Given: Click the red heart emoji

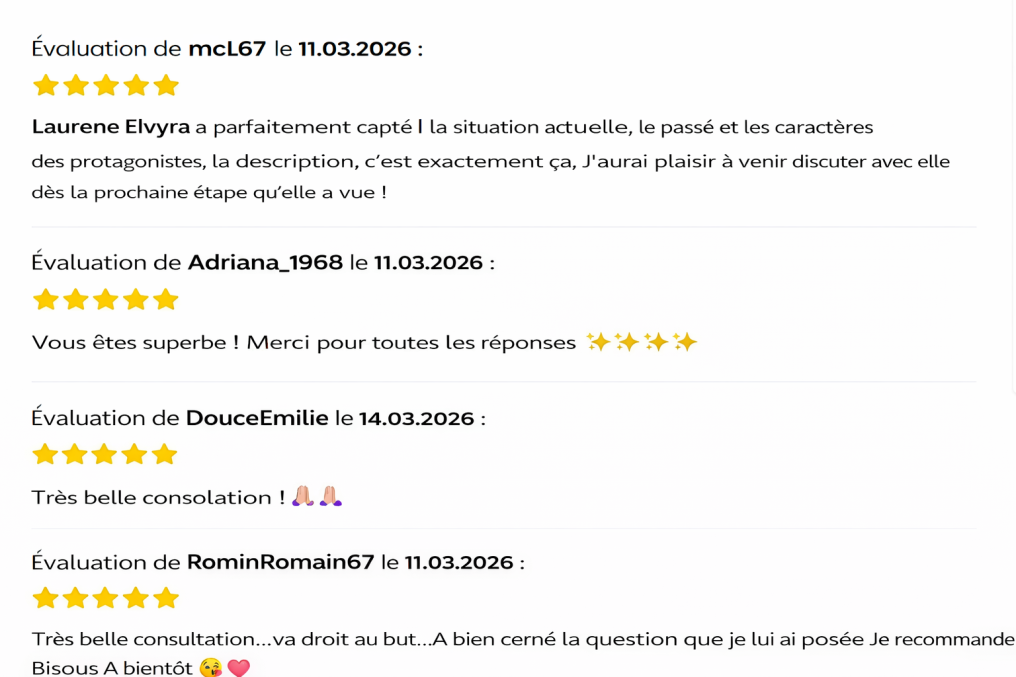Looking at the screenshot, I should 238,668.
